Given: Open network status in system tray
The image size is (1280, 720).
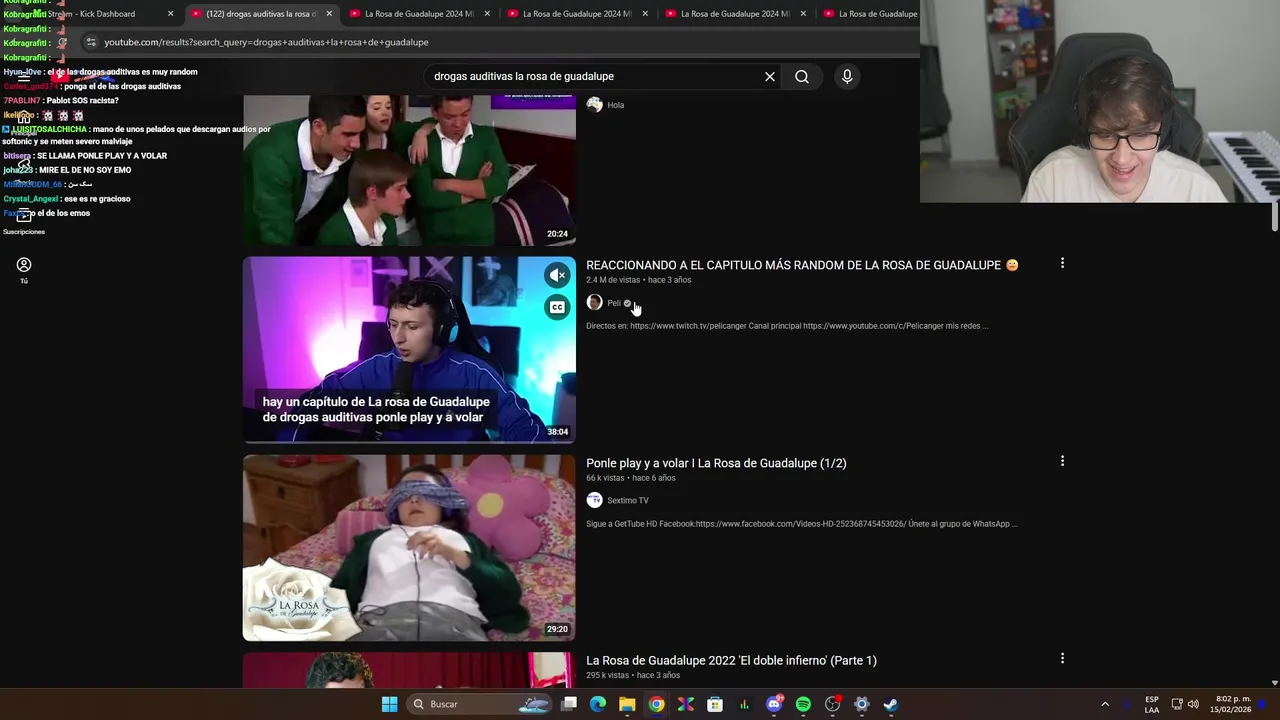Looking at the screenshot, I should tap(1177, 704).
